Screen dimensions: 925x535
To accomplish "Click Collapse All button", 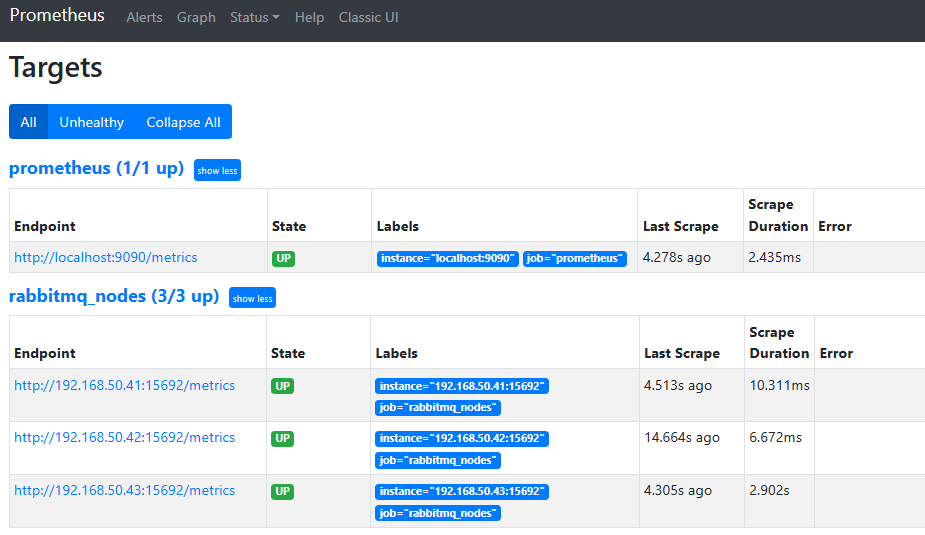I will point(183,122).
